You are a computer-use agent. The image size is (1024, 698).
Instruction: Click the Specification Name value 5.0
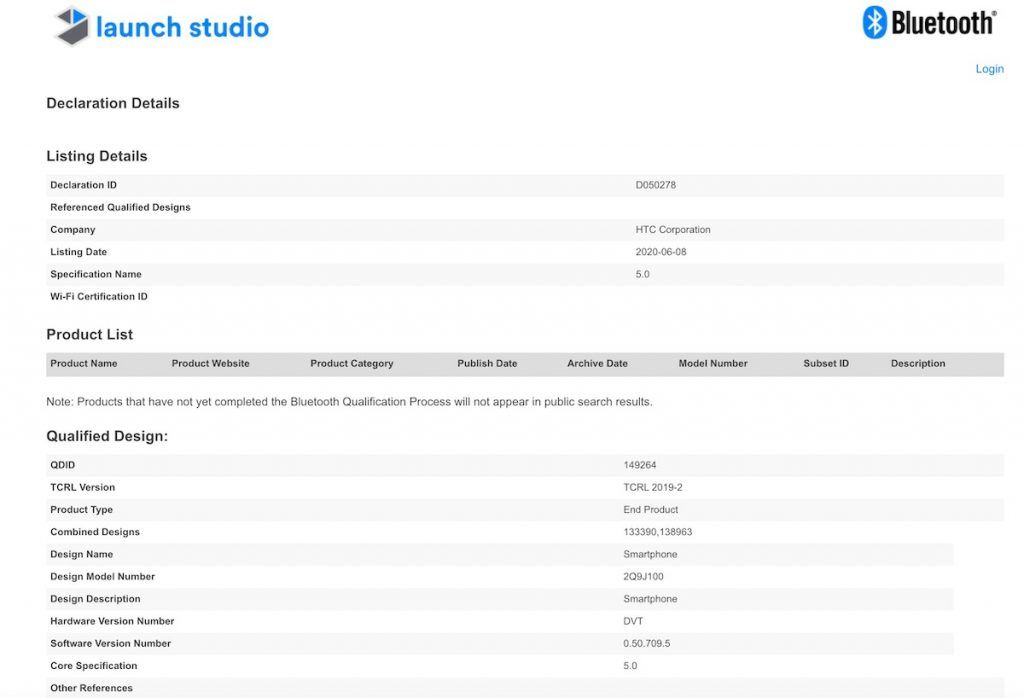pos(643,274)
